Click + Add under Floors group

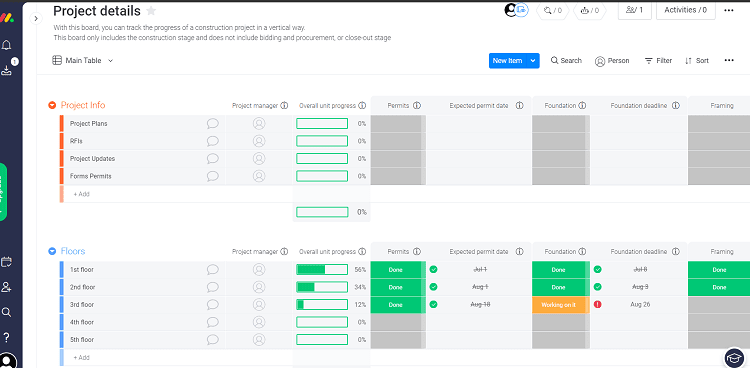click(x=81, y=357)
